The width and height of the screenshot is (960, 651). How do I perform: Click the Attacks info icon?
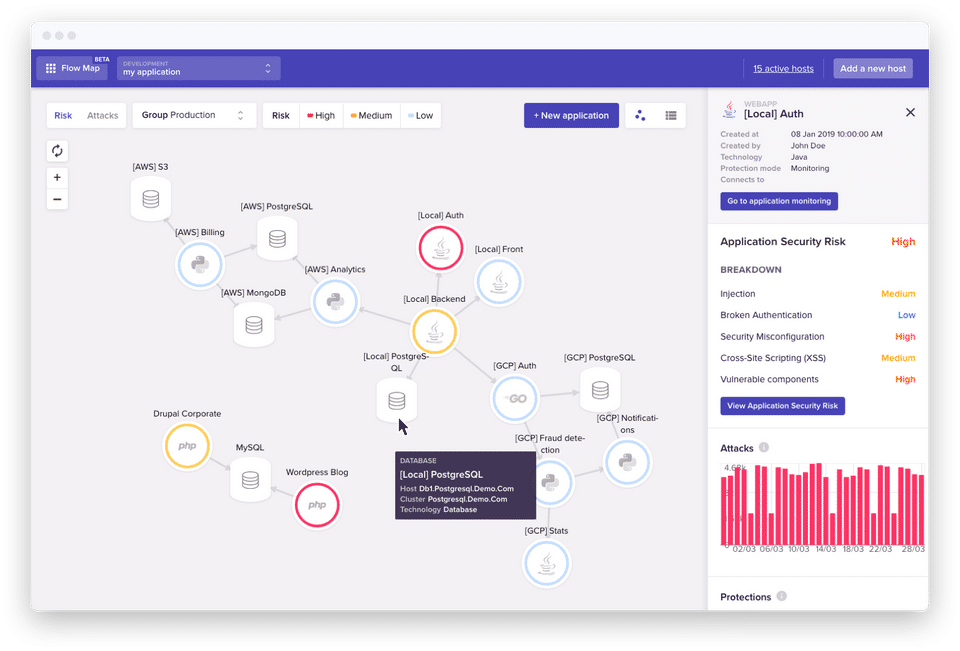764,448
